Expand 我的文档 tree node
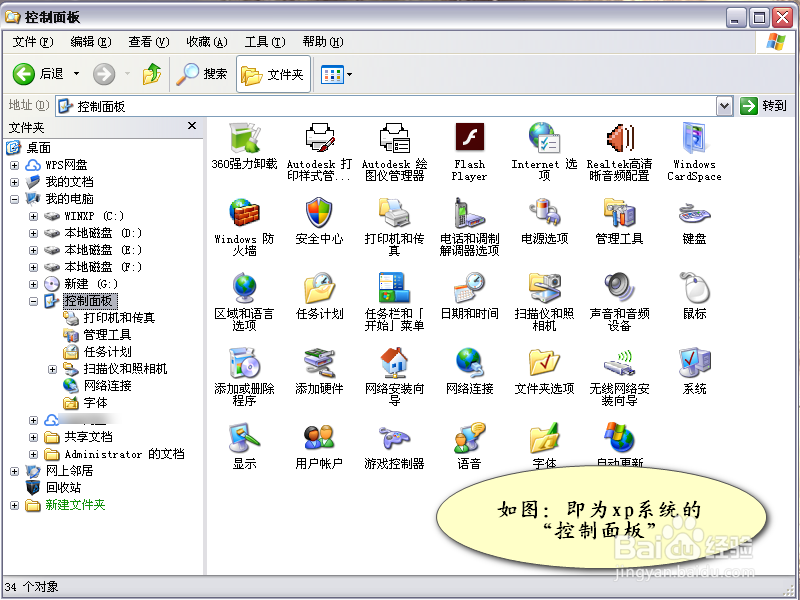The width and height of the screenshot is (800, 600). (14, 182)
